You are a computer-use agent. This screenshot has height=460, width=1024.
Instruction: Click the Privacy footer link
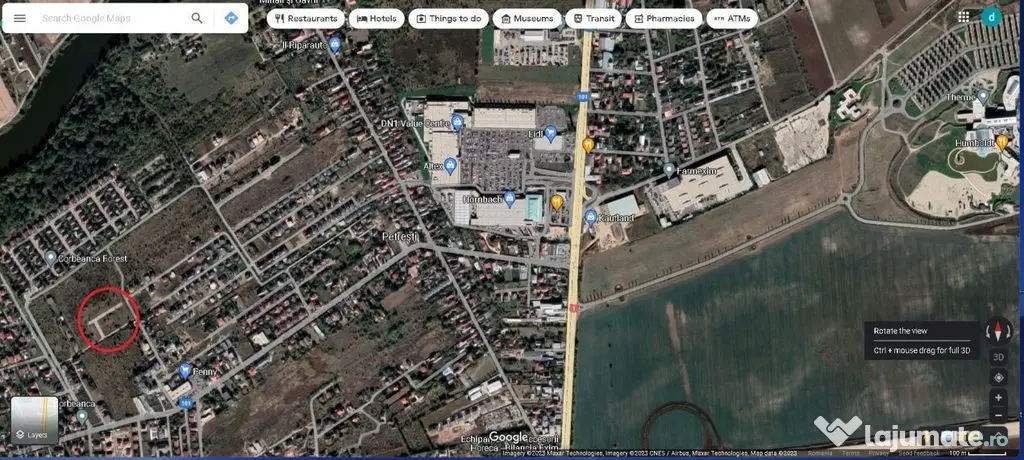pyautogui.click(x=878, y=453)
